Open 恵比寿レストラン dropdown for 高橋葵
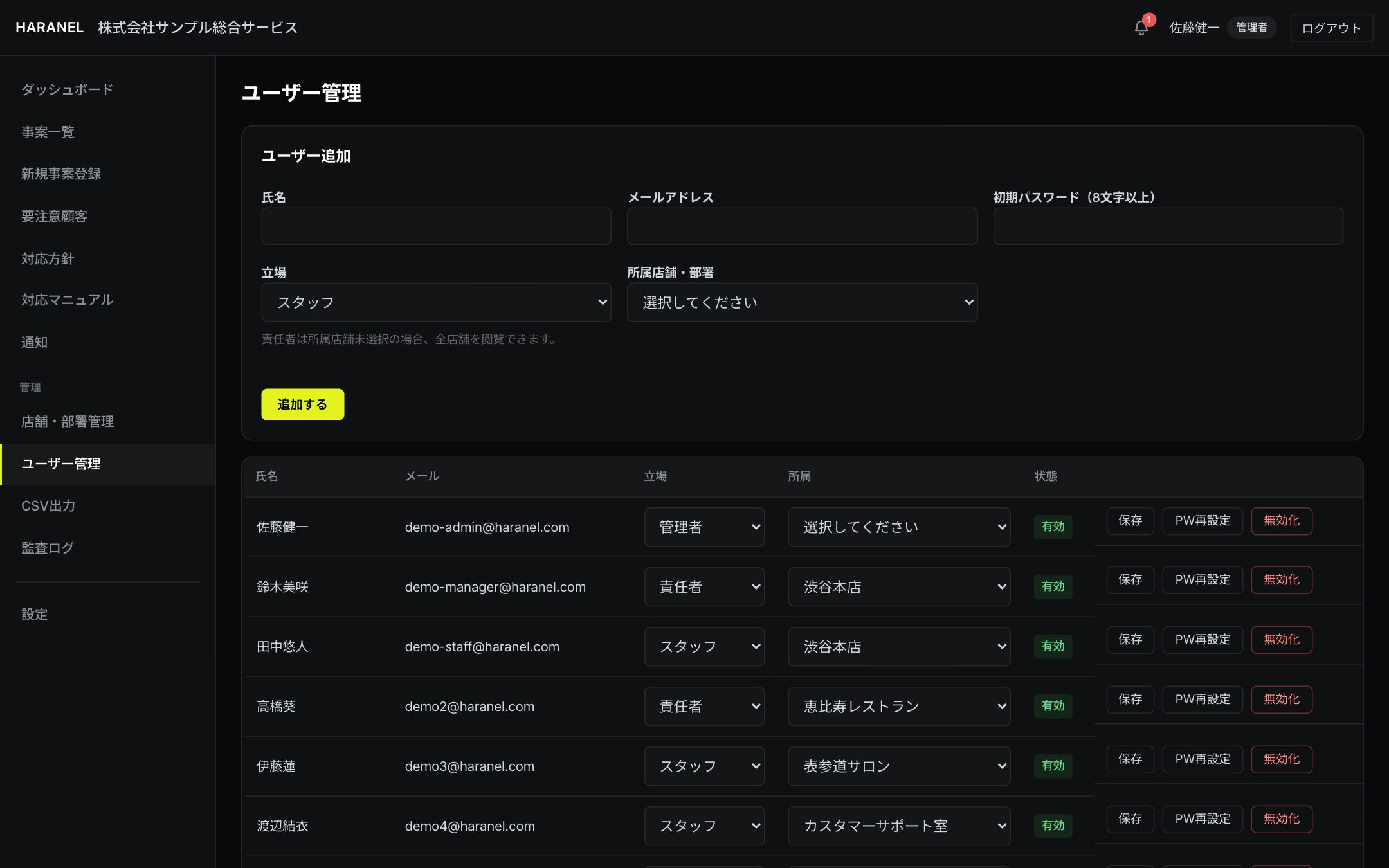Viewport: 1389px width, 868px height. coord(899,707)
